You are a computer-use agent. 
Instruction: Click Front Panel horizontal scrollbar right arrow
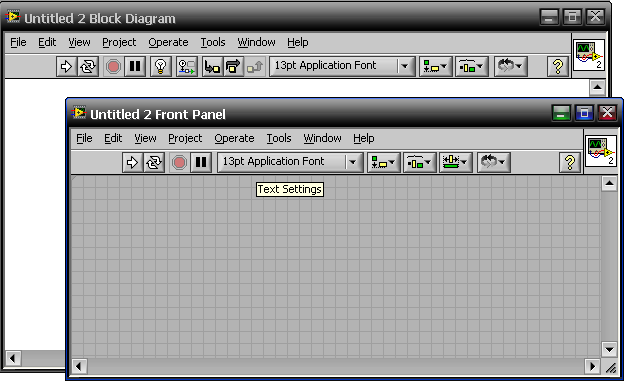(592, 366)
